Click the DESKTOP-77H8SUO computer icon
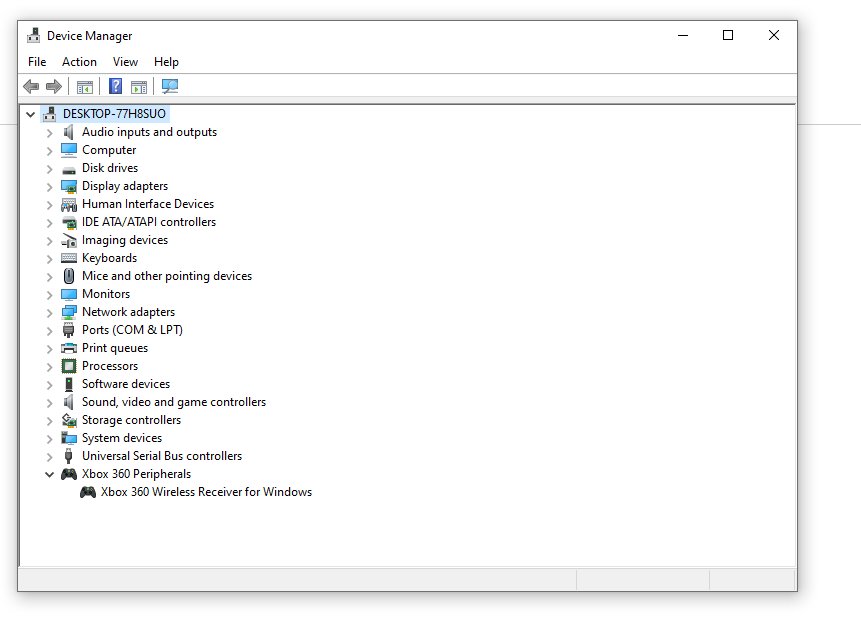Screen dimensions: 861x623 point(49,113)
